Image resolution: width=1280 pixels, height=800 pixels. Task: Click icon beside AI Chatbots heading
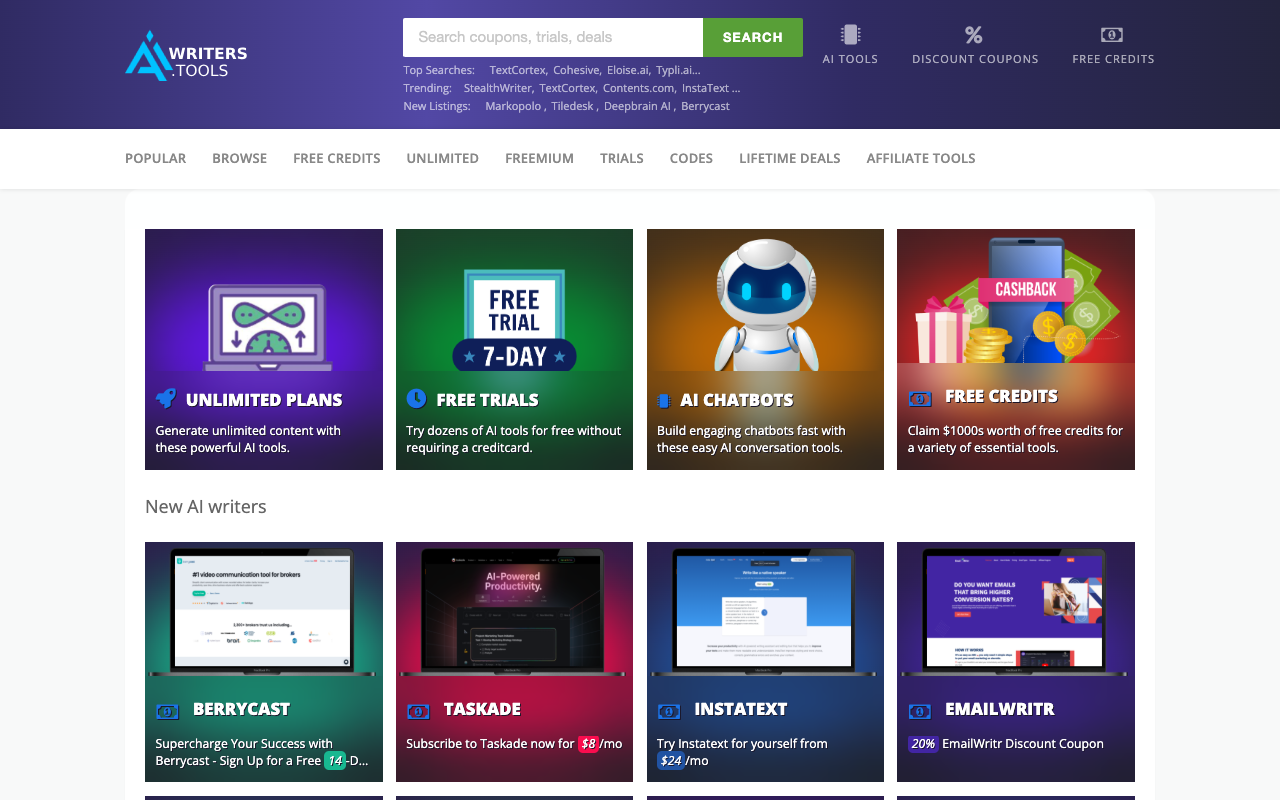coord(663,400)
